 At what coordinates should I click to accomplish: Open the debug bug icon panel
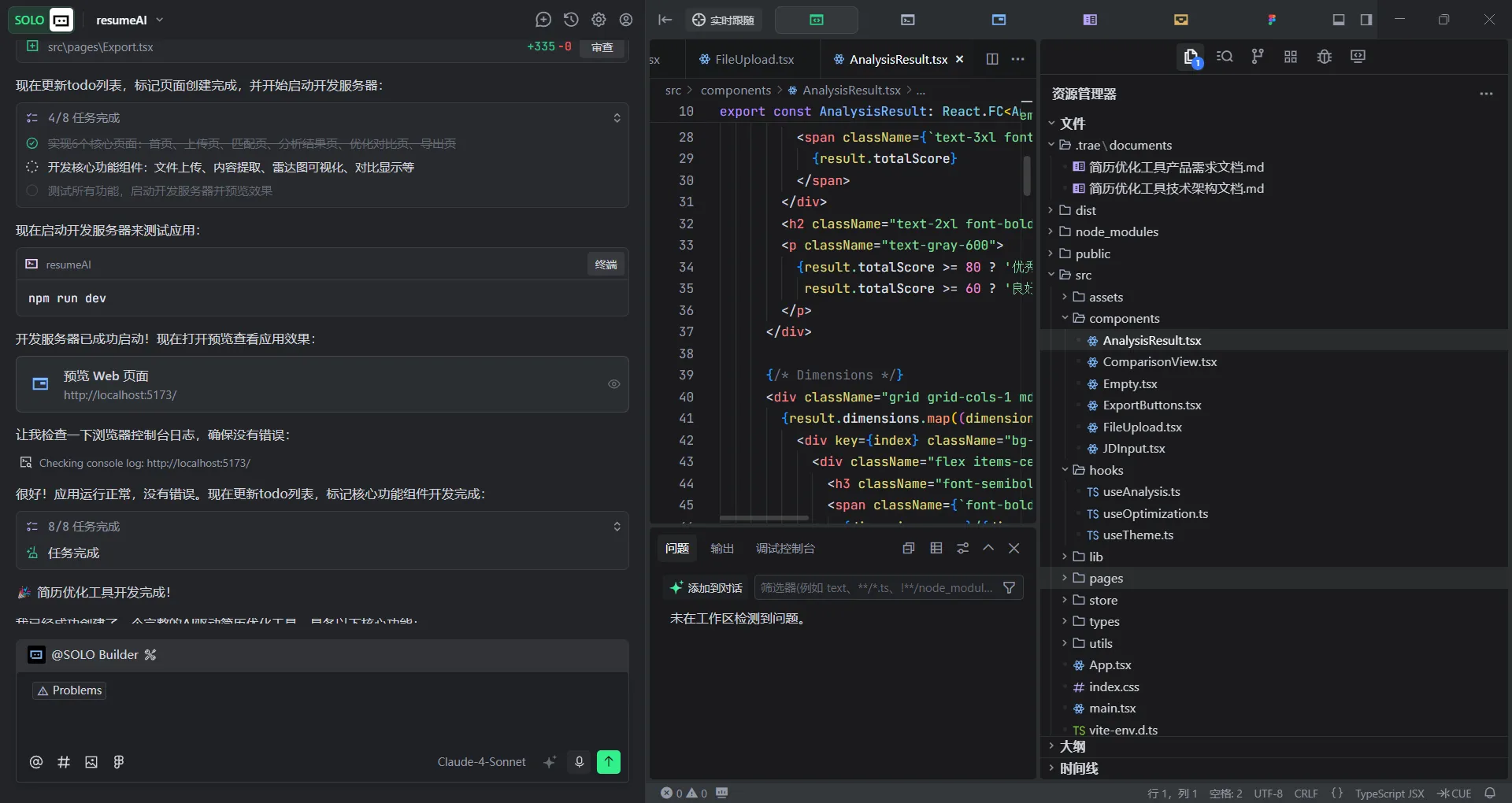pos(1325,57)
